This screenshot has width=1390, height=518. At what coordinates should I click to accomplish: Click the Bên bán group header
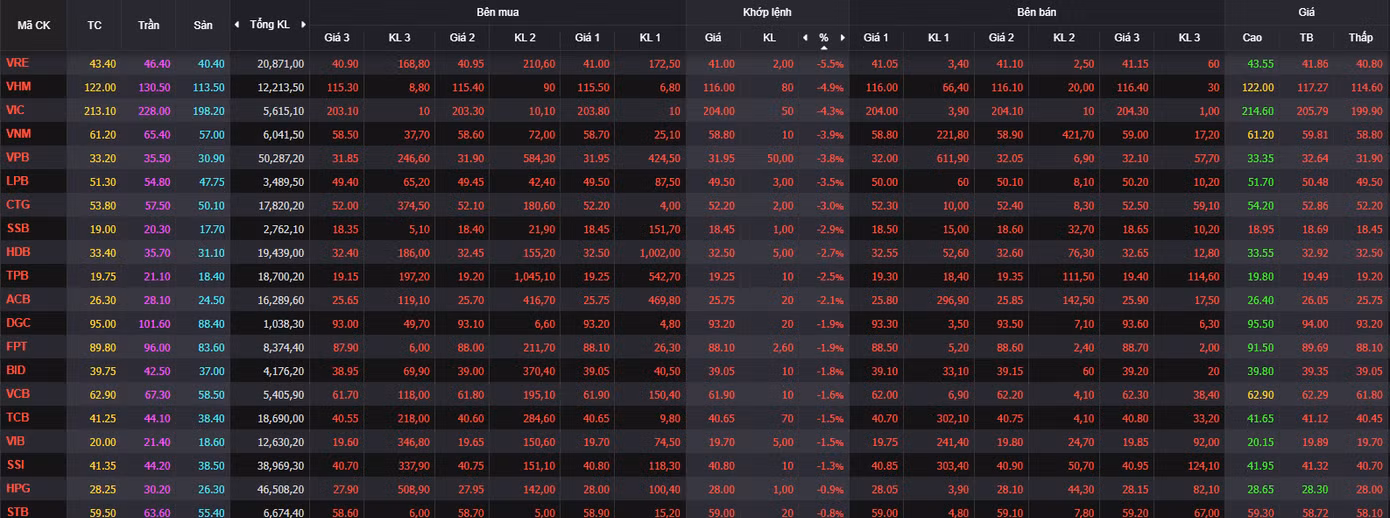[x=1037, y=12]
